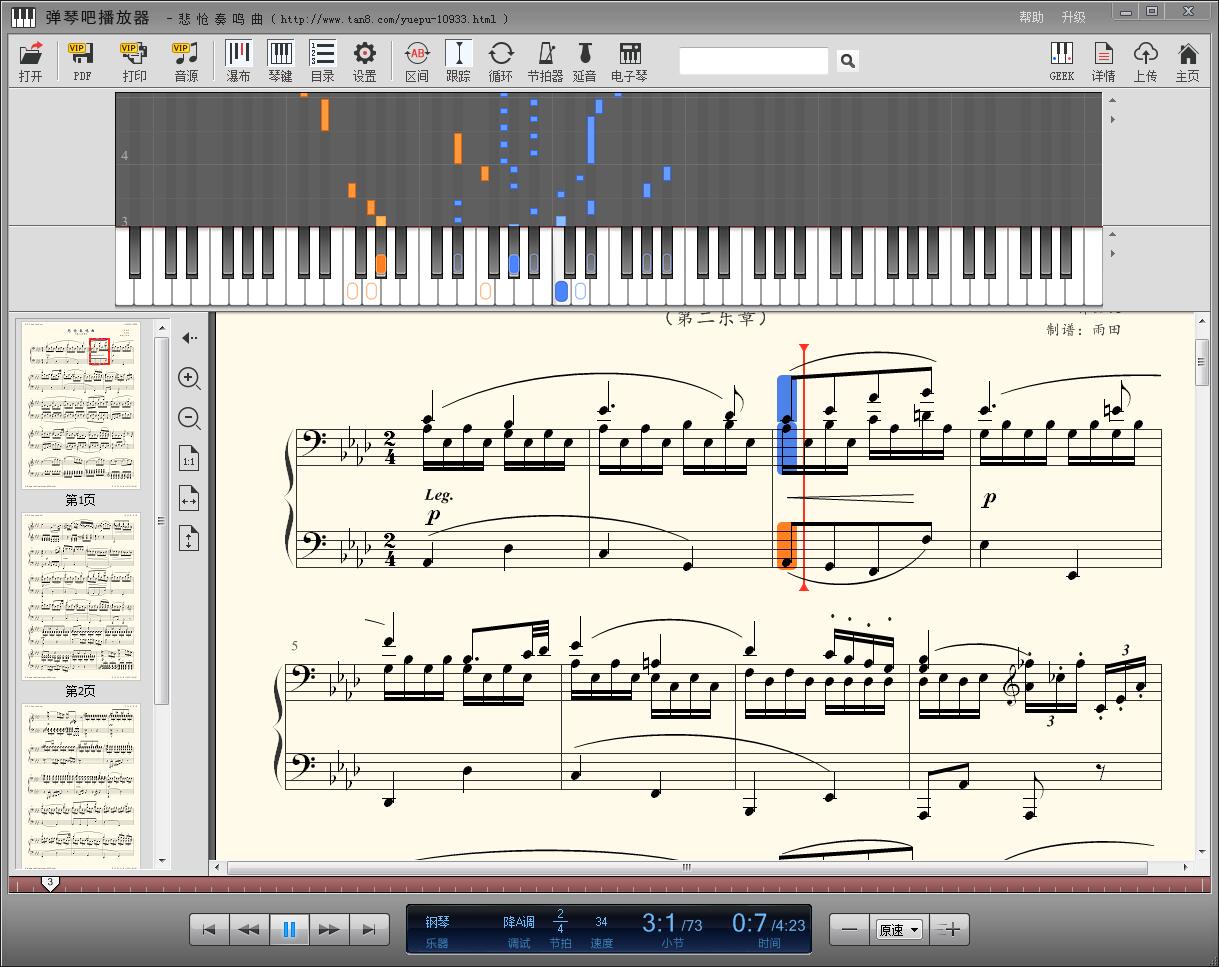This screenshot has height=967, width=1219.
Task: Zoom in on the sheet music
Action: (189, 378)
